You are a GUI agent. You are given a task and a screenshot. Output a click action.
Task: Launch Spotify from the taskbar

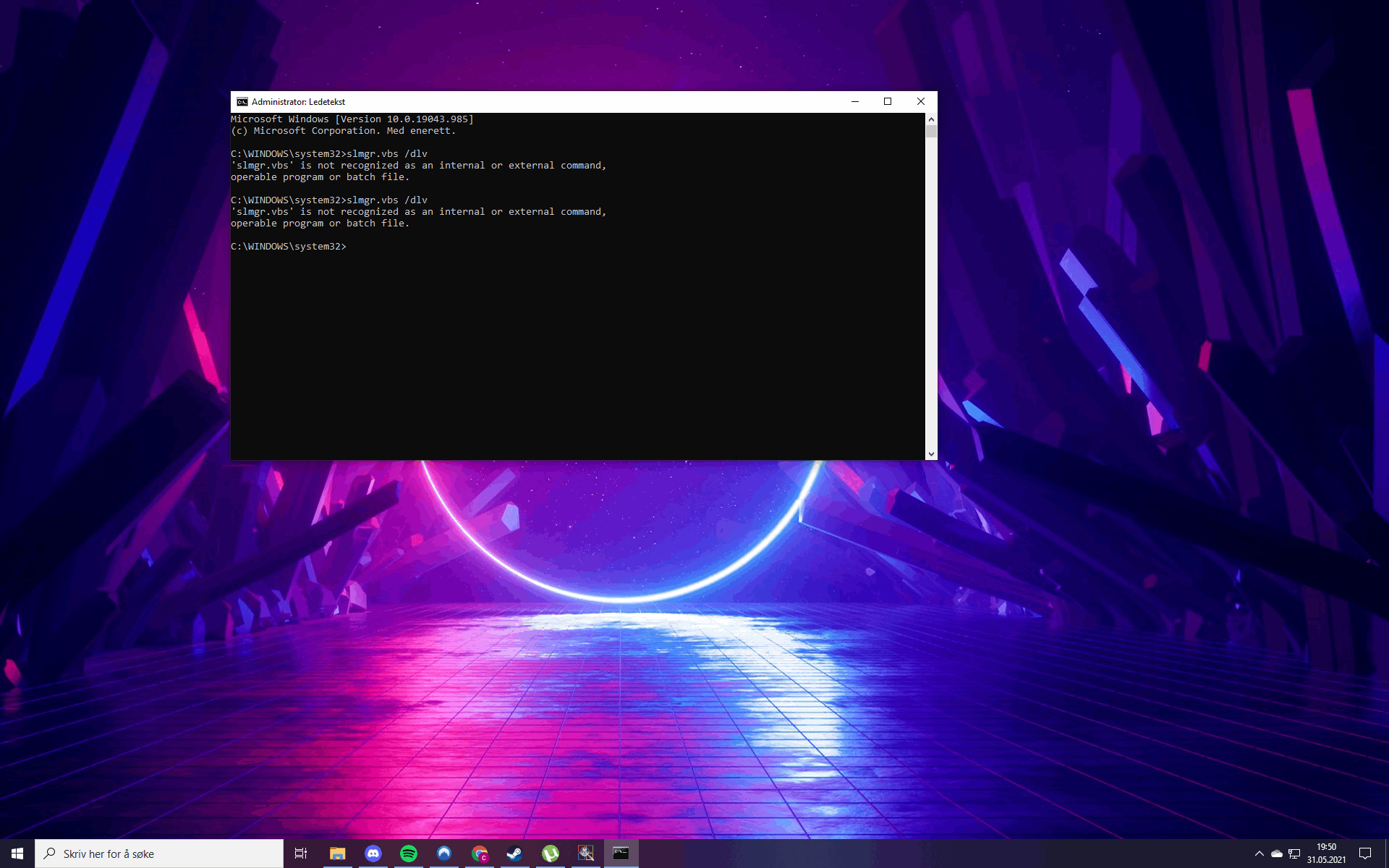[x=408, y=854]
